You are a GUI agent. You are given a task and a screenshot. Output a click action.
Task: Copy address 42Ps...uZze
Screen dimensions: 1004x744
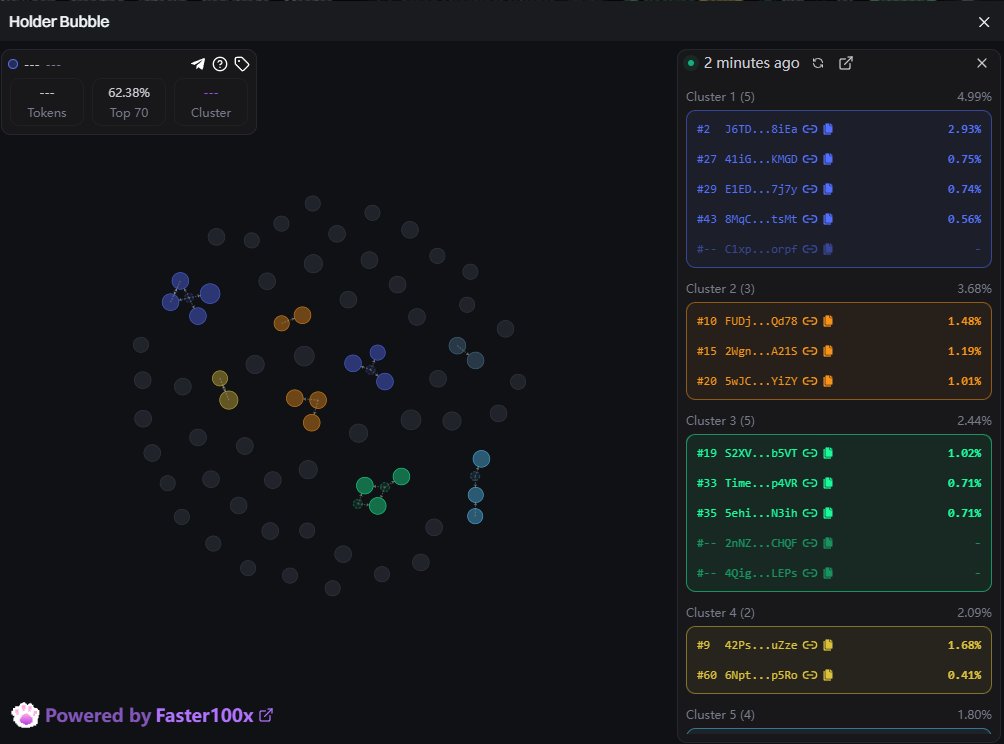coord(828,645)
